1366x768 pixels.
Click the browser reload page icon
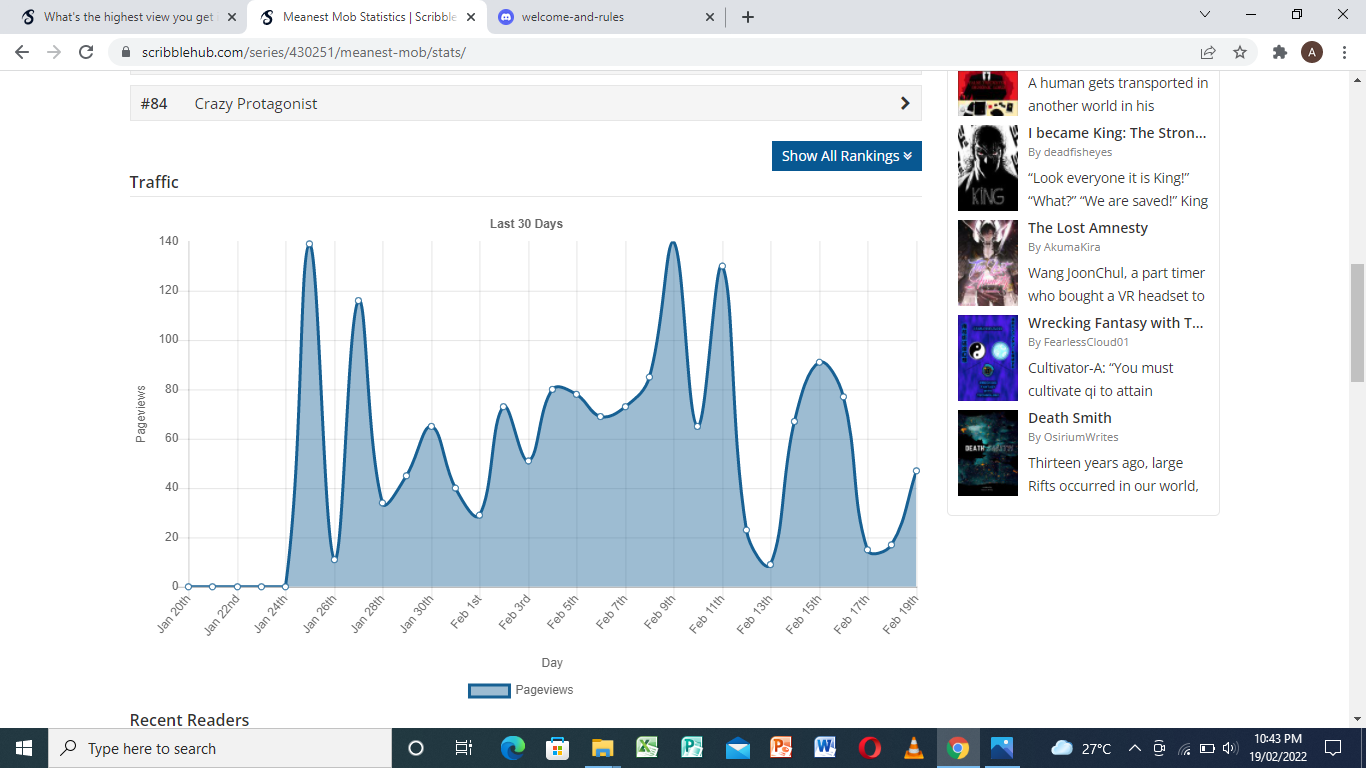[86, 52]
